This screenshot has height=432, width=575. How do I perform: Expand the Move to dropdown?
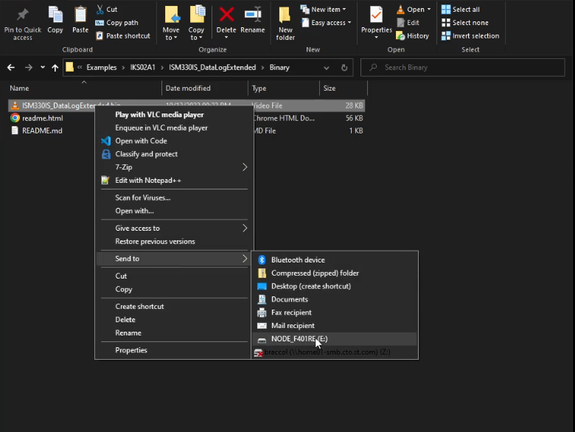coord(171,33)
